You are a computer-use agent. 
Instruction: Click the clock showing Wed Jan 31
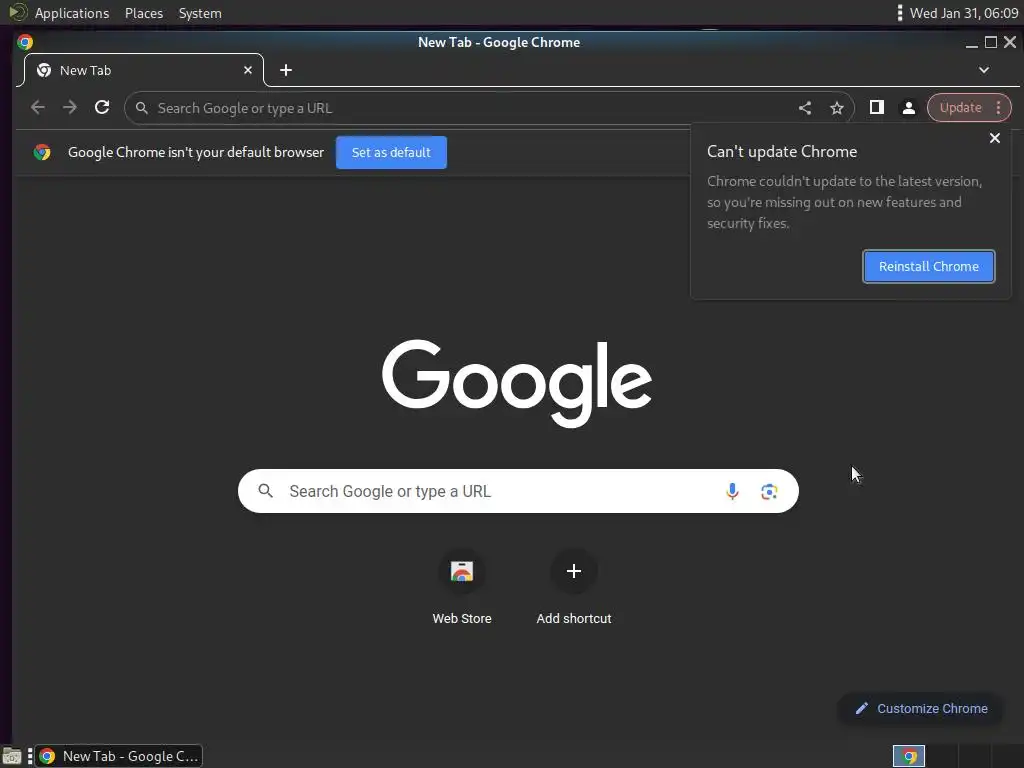pyautogui.click(x=963, y=13)
